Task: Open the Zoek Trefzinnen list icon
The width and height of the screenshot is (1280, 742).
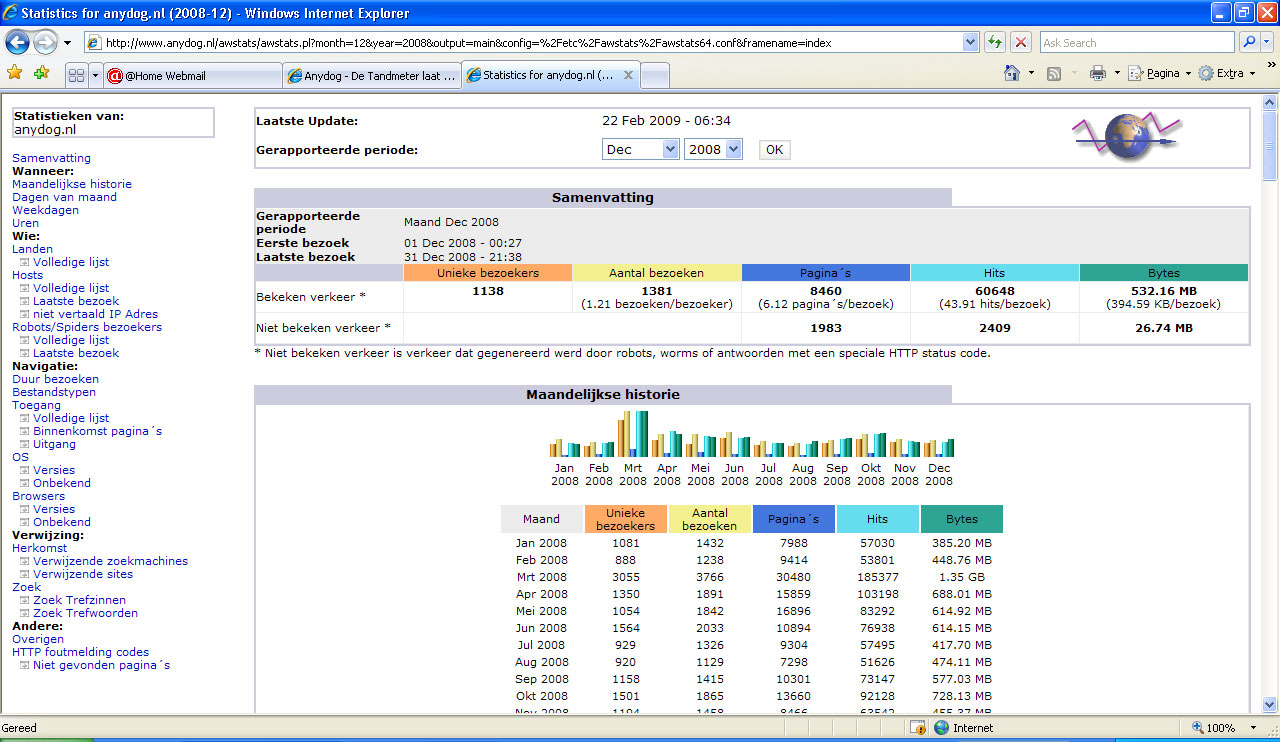Action: pyautogui.click(x=25, y=600)
